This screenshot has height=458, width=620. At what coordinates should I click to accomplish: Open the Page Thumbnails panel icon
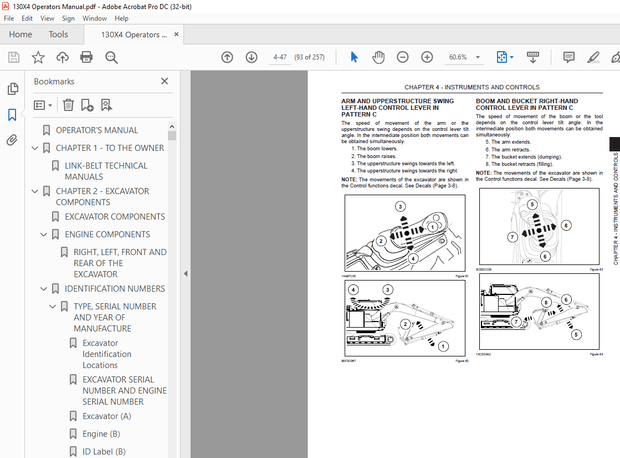click(x=13, y=89)
